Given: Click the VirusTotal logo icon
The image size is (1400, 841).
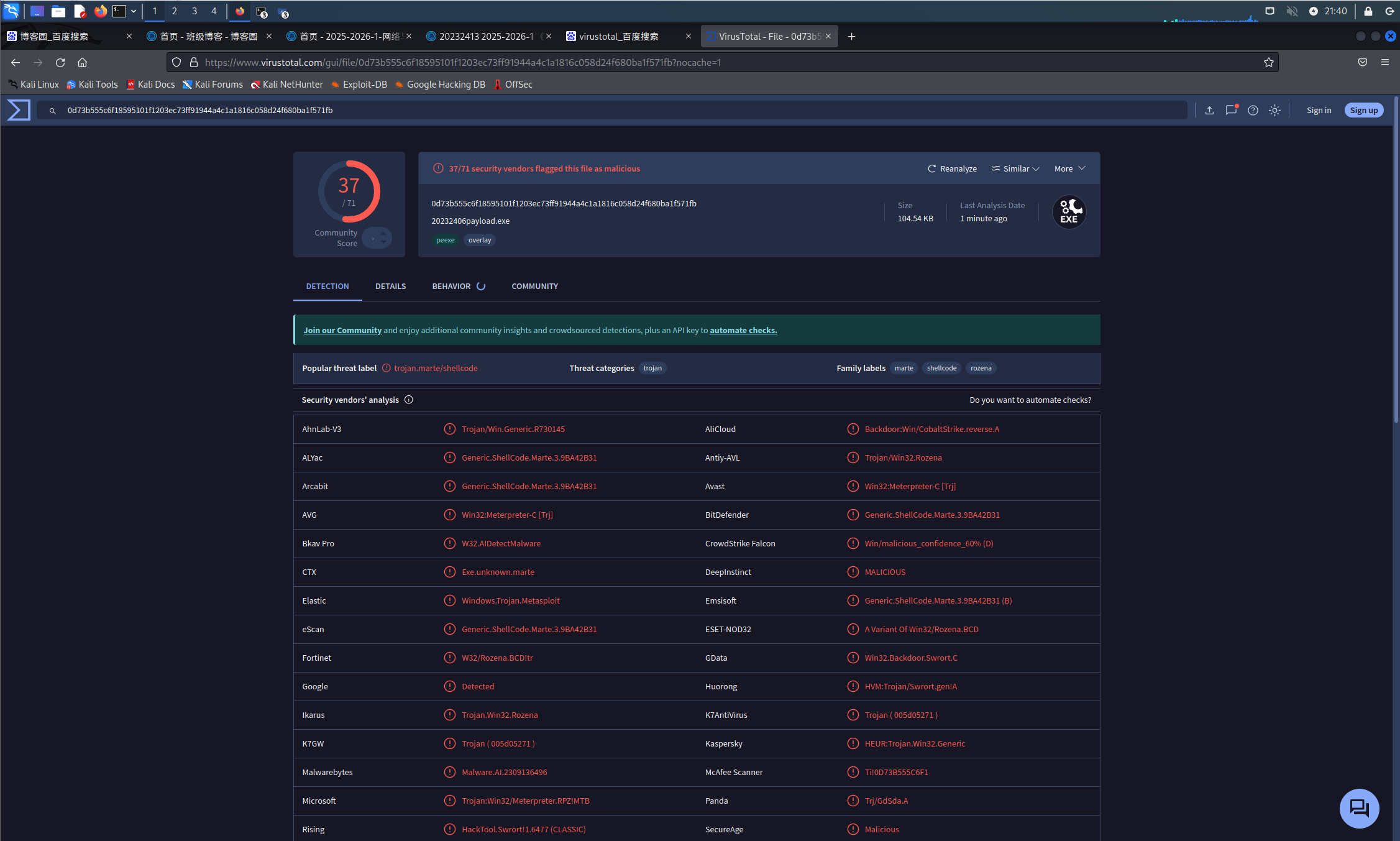Looking at the screenshot, I should click(19, 110).
